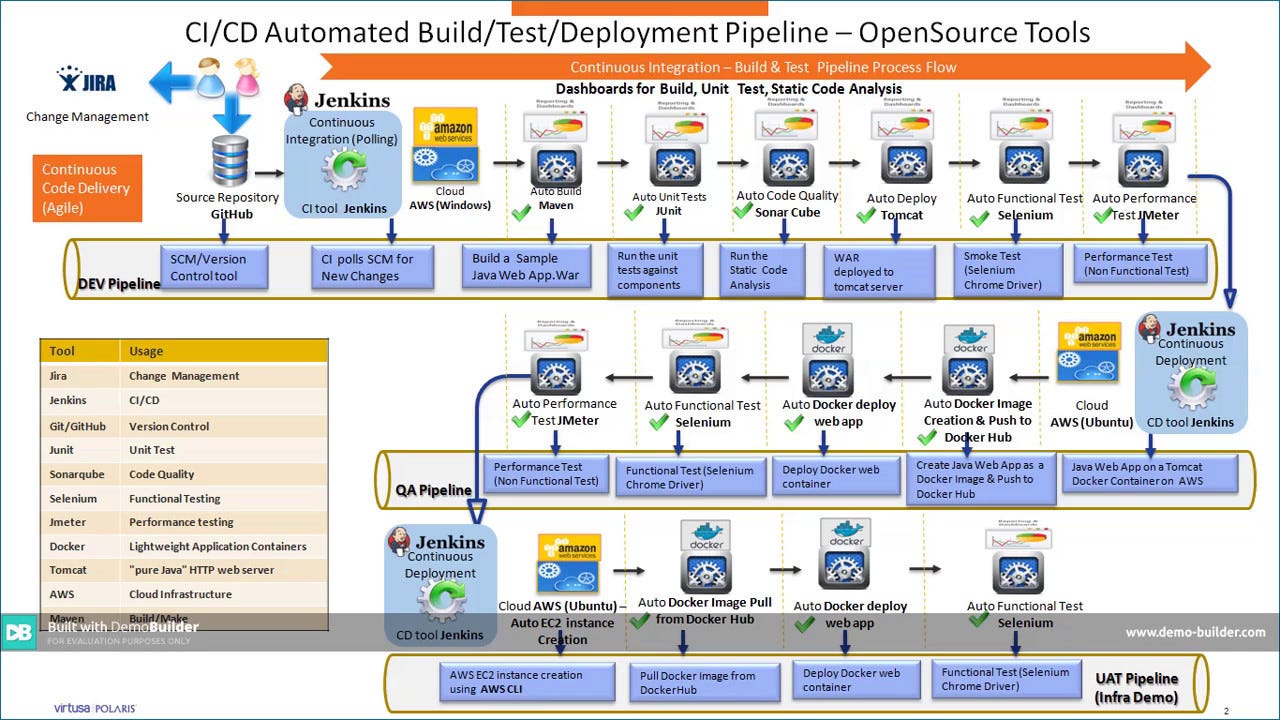Viewport: 1280px width, 720px height.
Task: Click Create Java Web App as Docker Image box
Action: pyautogui.click(x=983, y=479)
